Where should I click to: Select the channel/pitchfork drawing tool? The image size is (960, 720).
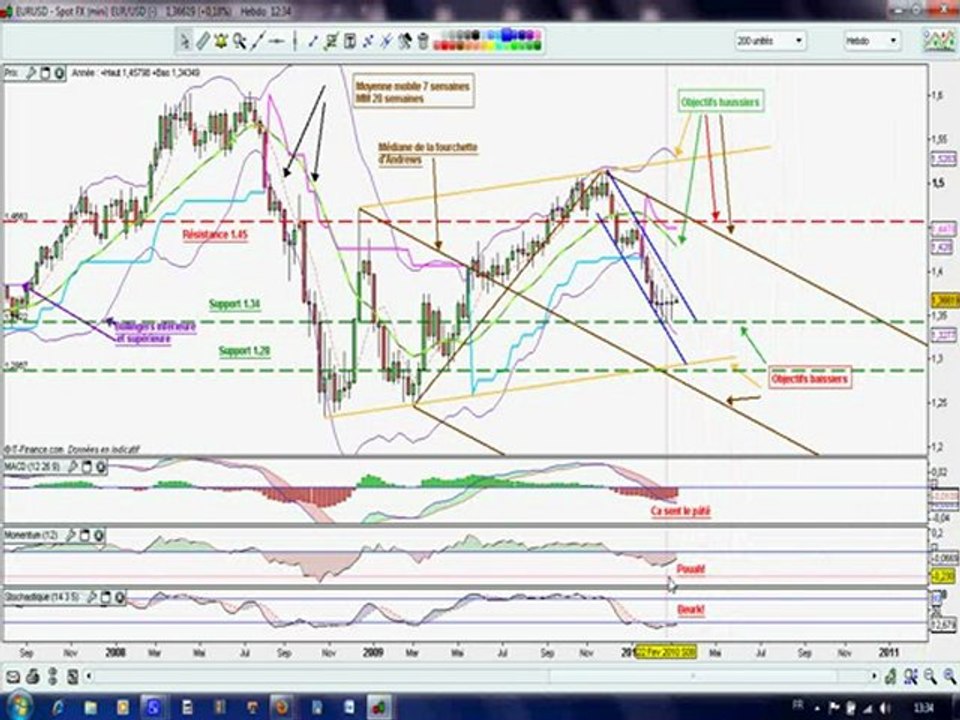click(331, 41)
